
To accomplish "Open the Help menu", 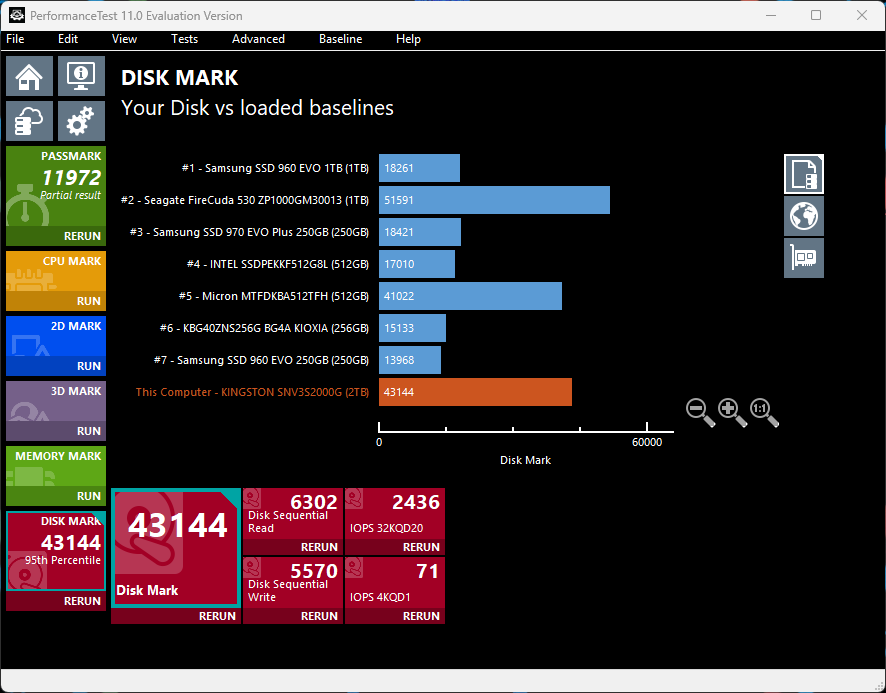I will [408, 39].
